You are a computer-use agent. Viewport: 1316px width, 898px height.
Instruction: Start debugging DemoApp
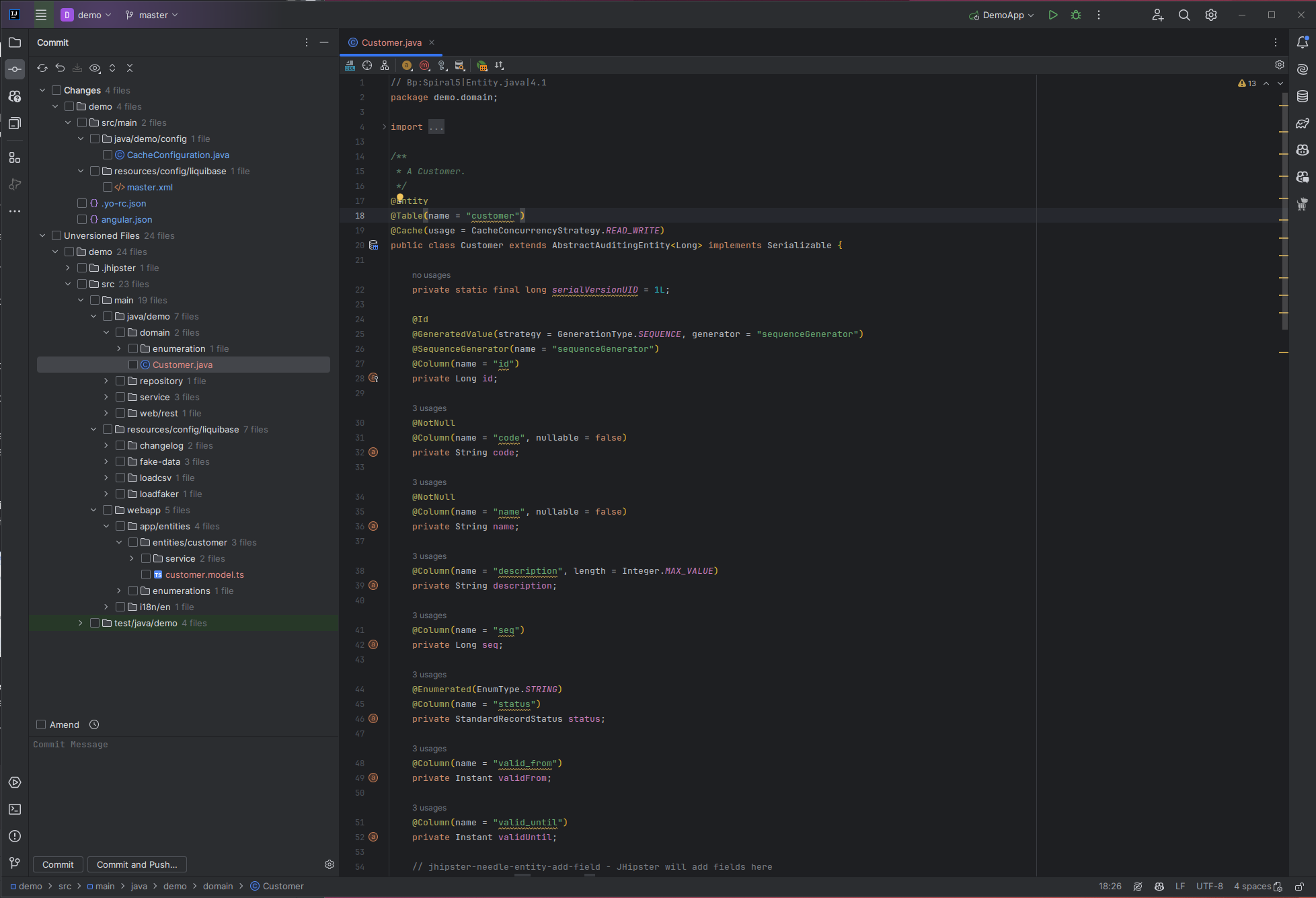[1075, 14]
